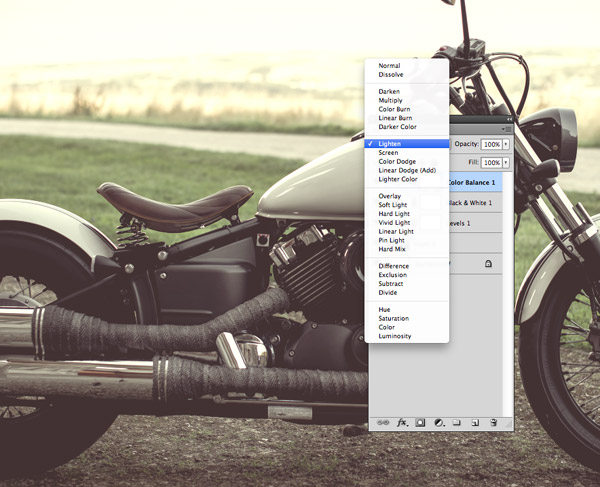Click the new layer icon
600x487 pixels.
[476, 423]
